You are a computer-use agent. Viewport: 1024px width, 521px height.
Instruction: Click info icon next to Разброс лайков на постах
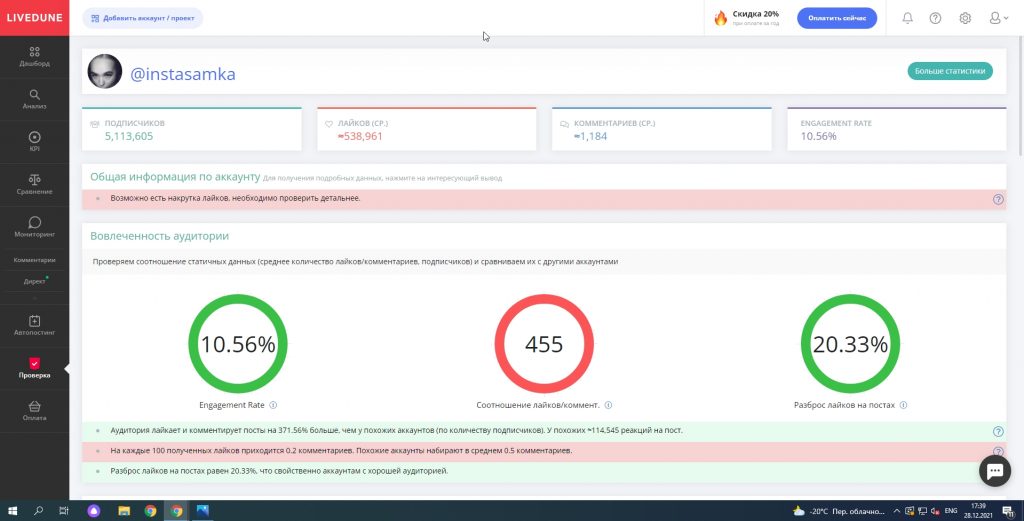click(x=903, y=405)
